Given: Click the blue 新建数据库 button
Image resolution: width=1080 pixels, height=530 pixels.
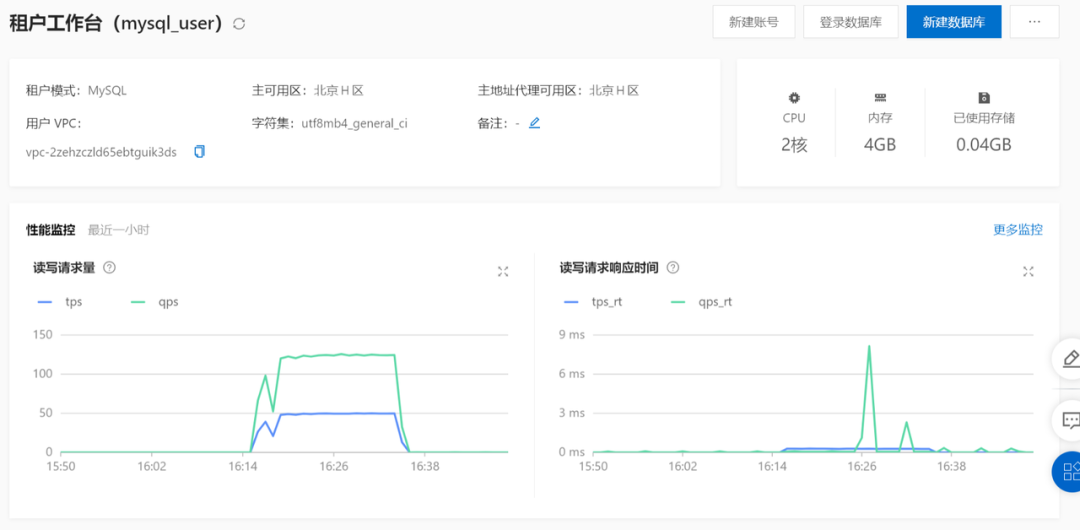Looking at the screenshot, I should [953, 21].
